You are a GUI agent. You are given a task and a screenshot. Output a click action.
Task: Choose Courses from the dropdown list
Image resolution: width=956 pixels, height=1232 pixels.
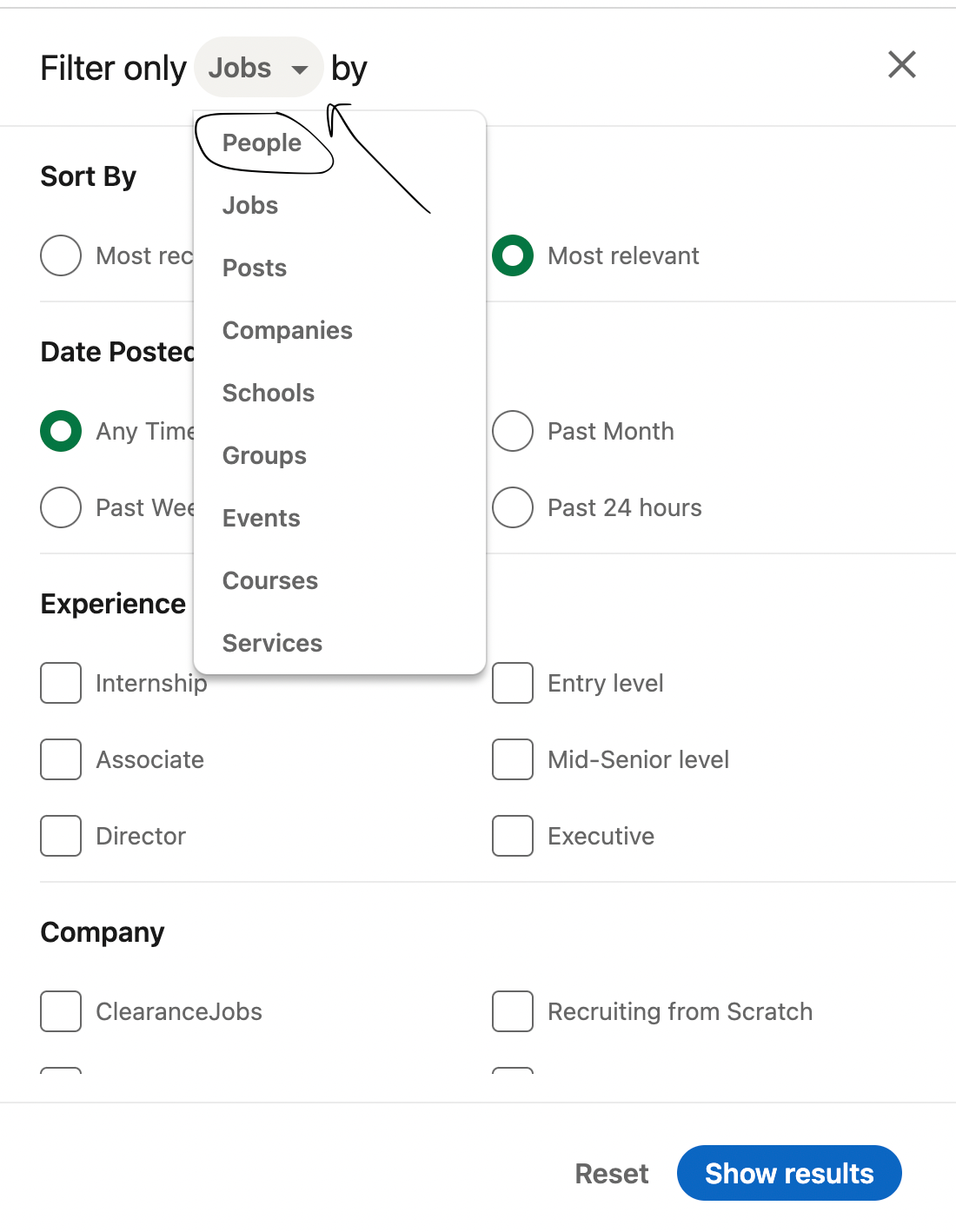pos(270,580)
